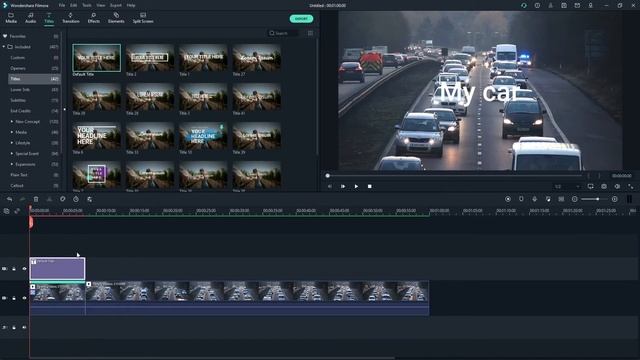640x360 pixels.
Task: Click the play-frame-by-frame button
Action: click(x=343, y=187)
